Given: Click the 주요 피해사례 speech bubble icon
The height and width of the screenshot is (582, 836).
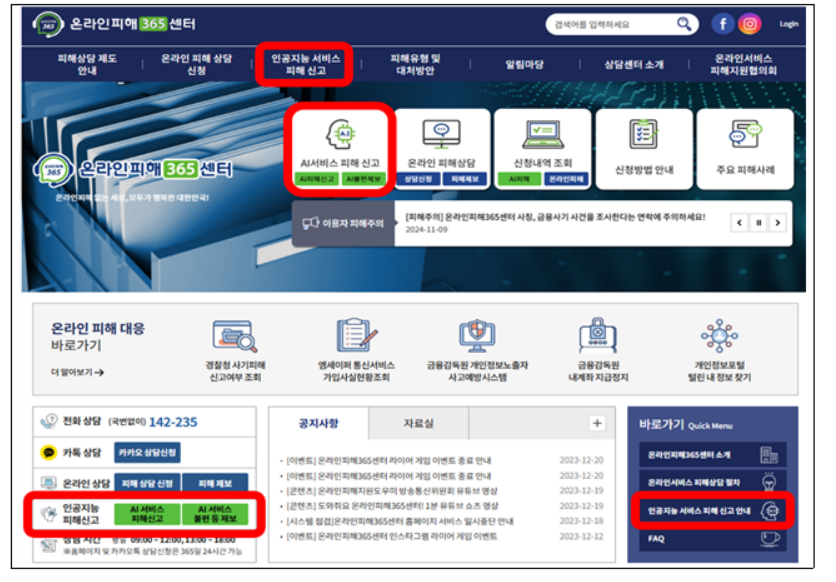Looking at the screenshot, I should point(745,134).
